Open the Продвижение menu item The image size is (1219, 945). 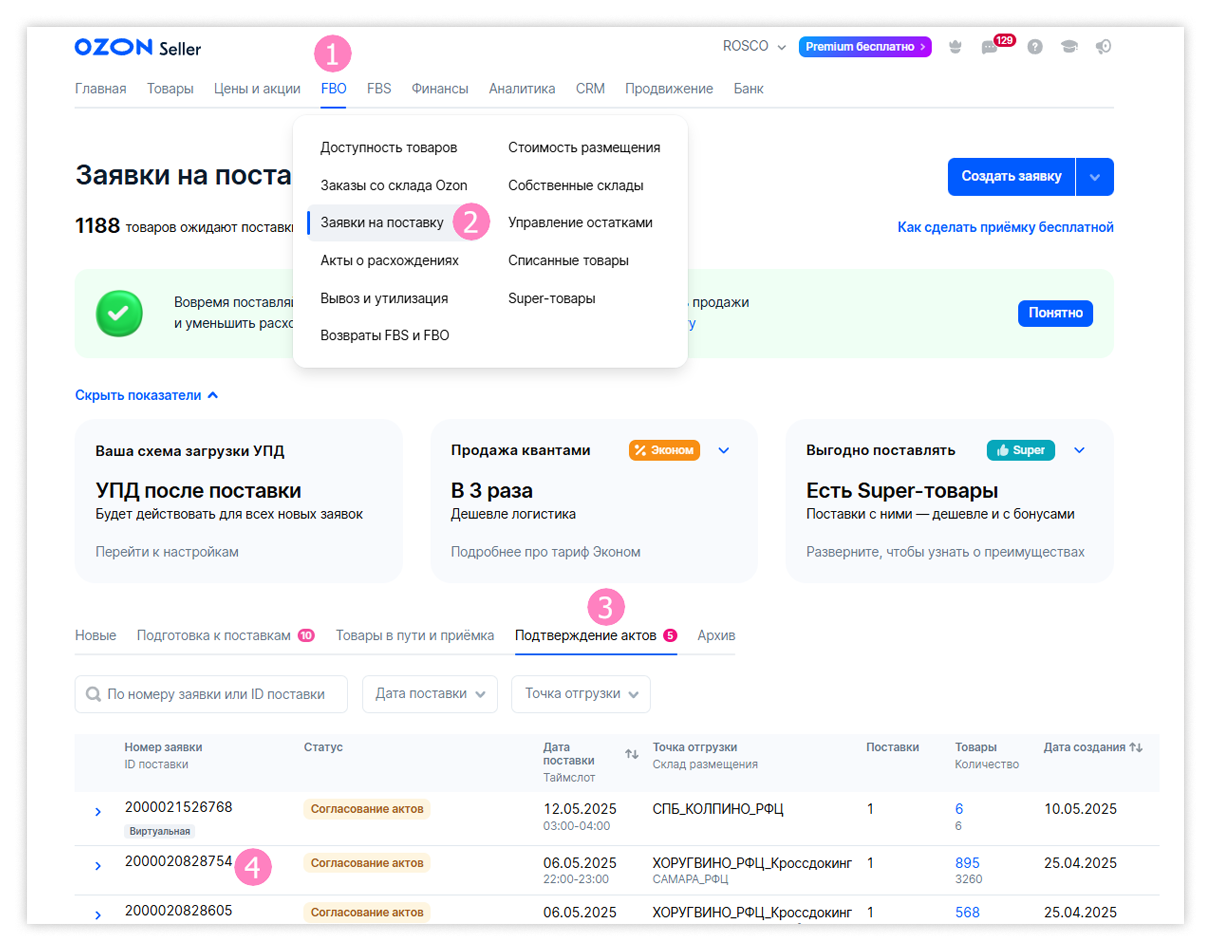click(x=669, y=88)
